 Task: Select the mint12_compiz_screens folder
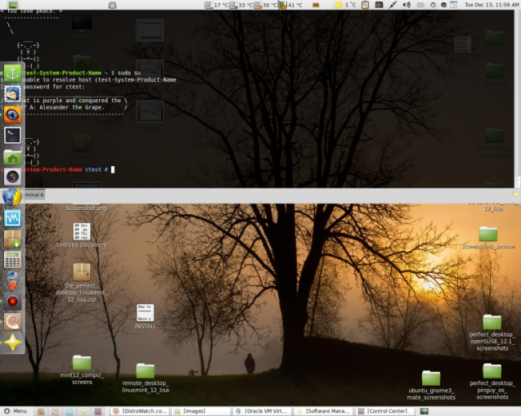click(x=82, y=370)
